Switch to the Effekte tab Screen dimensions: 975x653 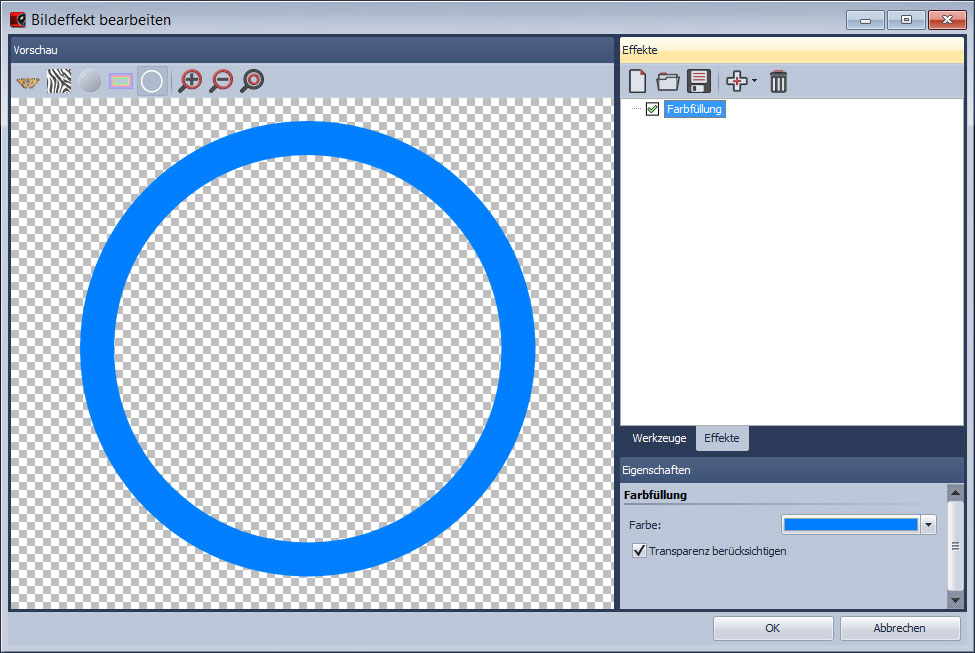click(721, 439)
